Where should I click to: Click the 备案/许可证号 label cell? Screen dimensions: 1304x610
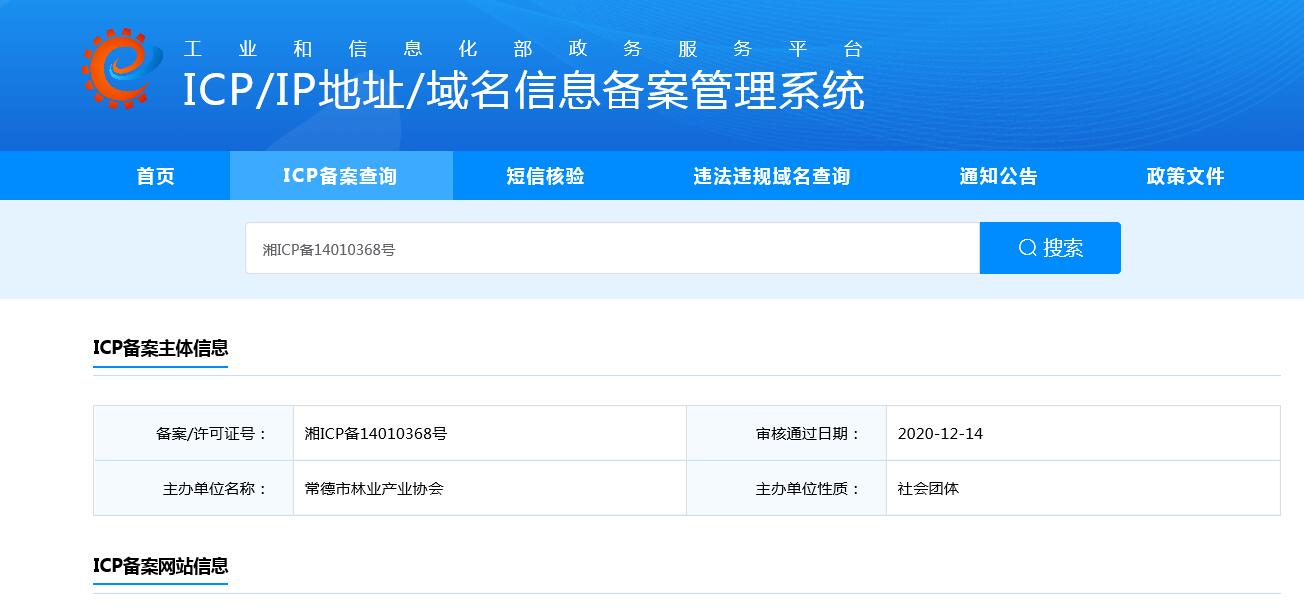point(212,433)
